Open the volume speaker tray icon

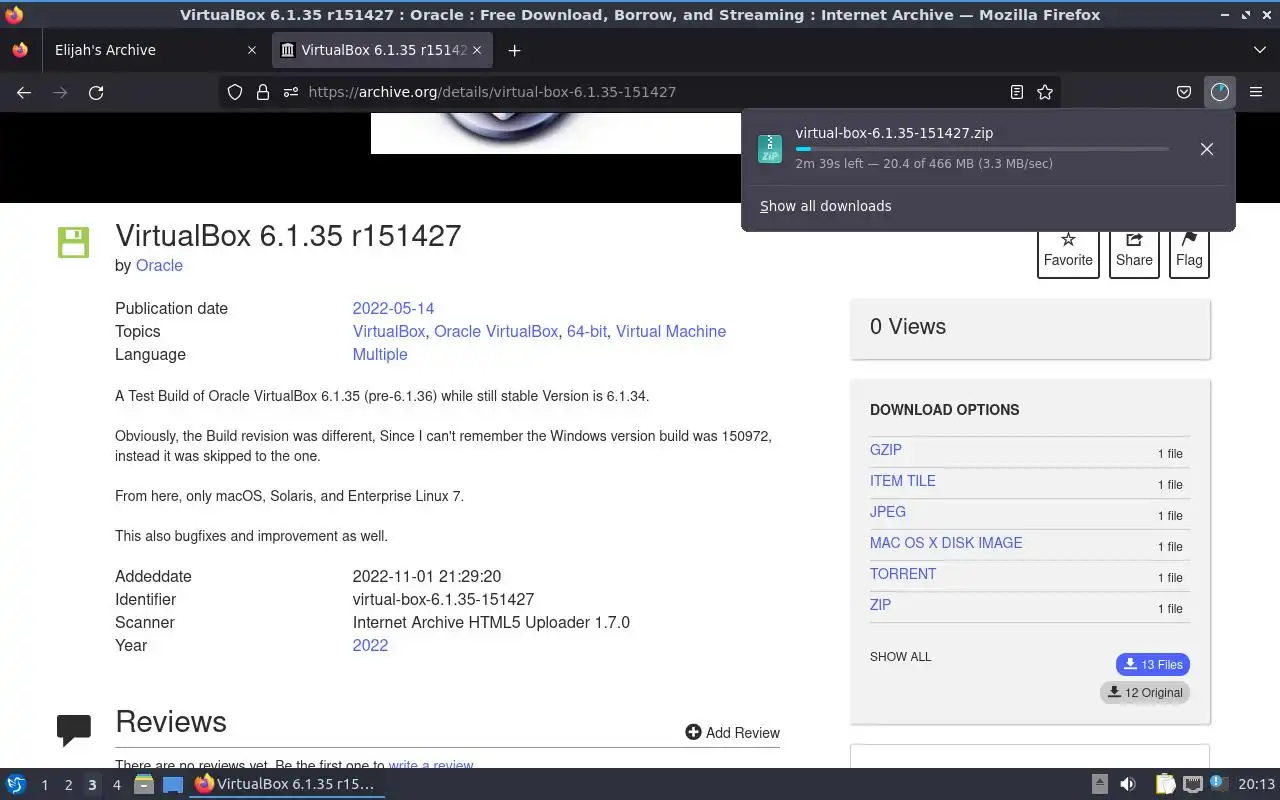[x=1128, y=785]
